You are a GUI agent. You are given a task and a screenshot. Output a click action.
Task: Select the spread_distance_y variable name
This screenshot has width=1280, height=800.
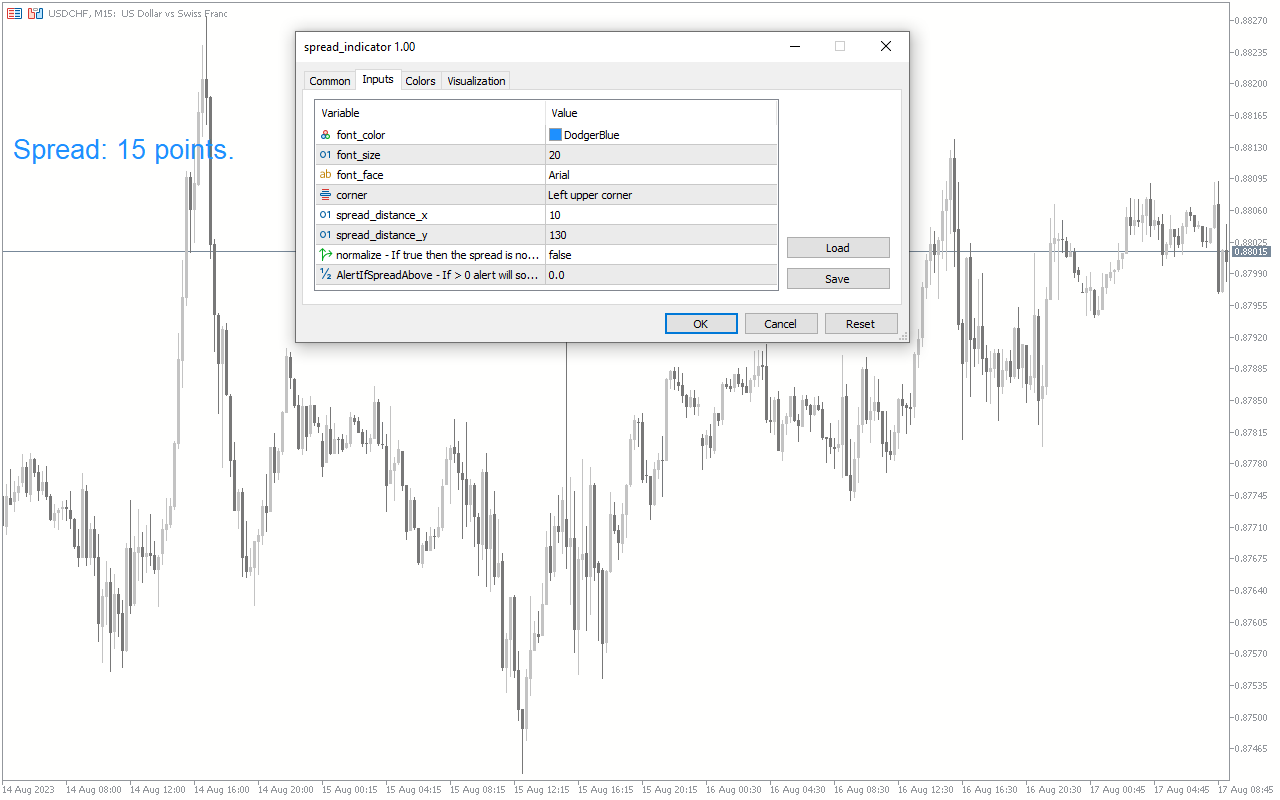point(382,235)
